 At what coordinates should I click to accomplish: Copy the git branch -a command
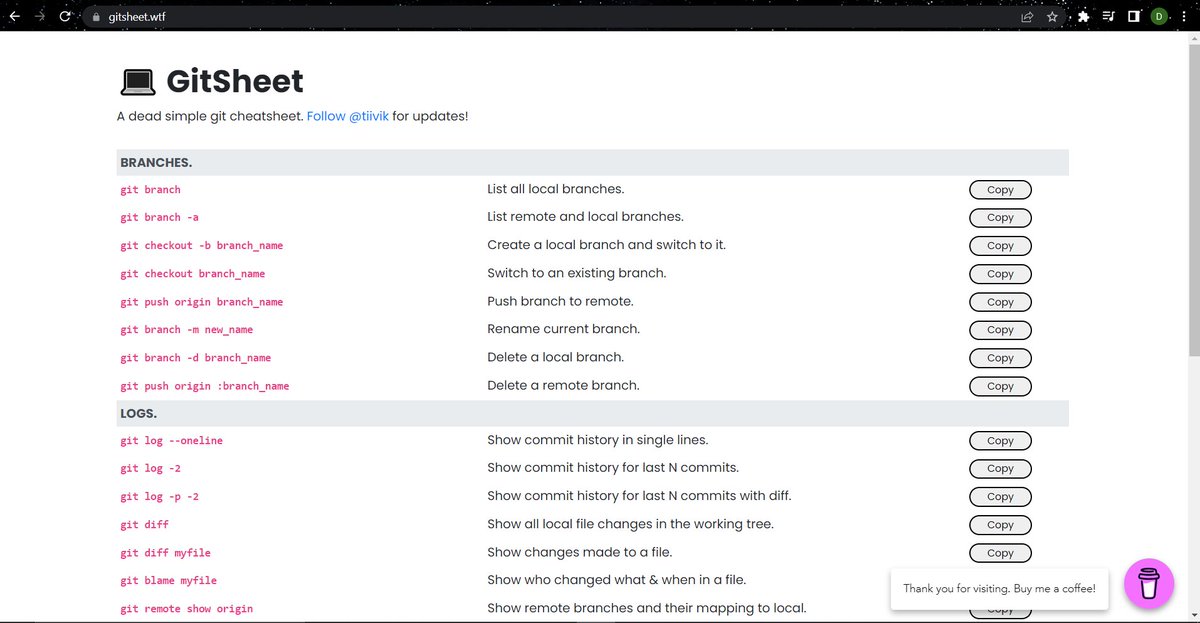point(1000,218)
